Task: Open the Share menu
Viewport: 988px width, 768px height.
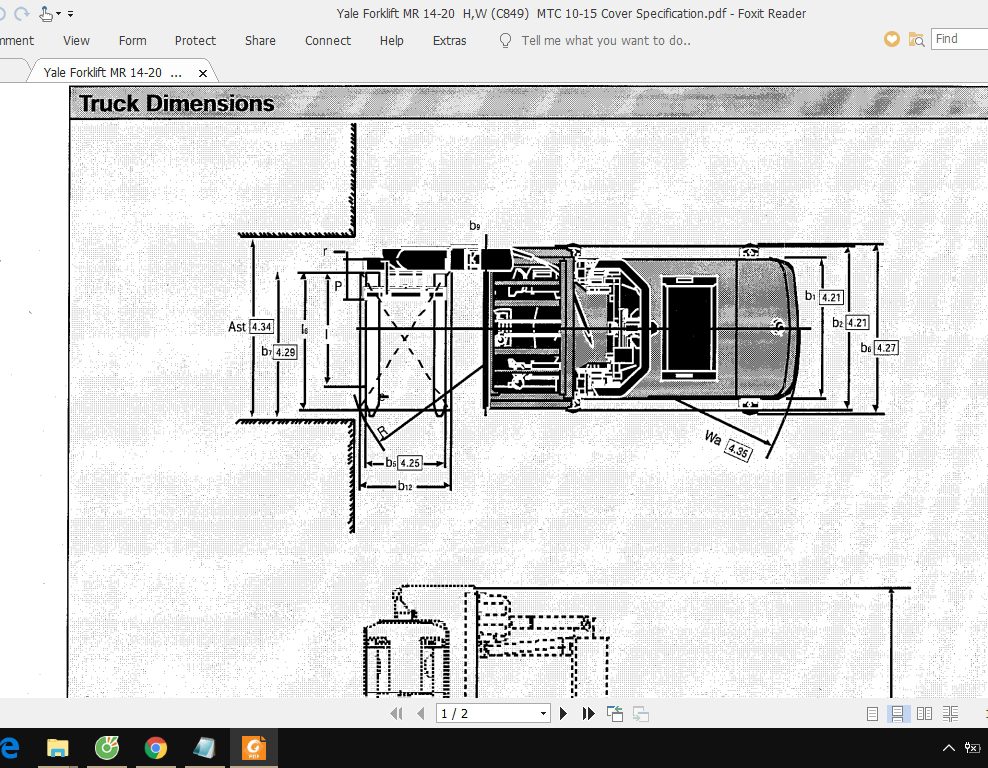Action: 260,41
